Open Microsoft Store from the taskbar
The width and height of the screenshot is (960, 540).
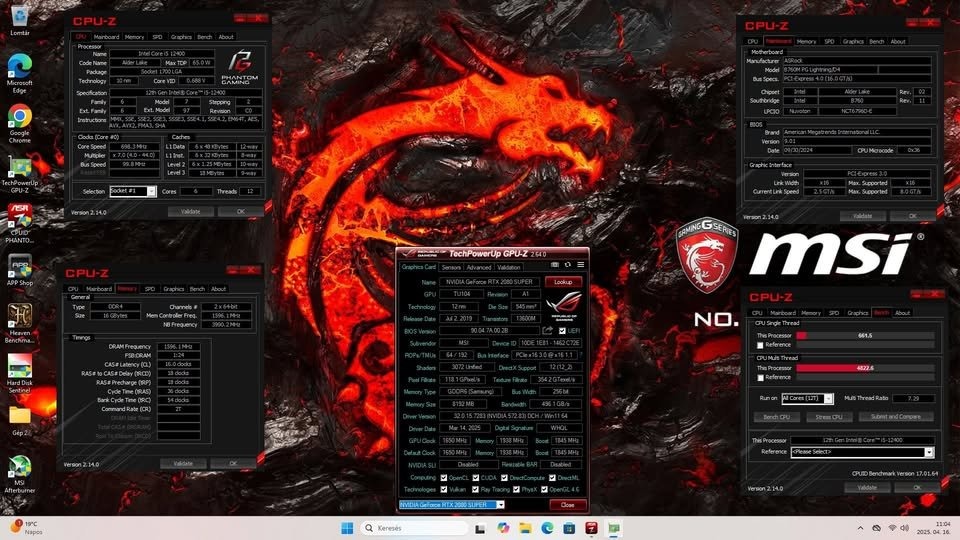(569, 528)
